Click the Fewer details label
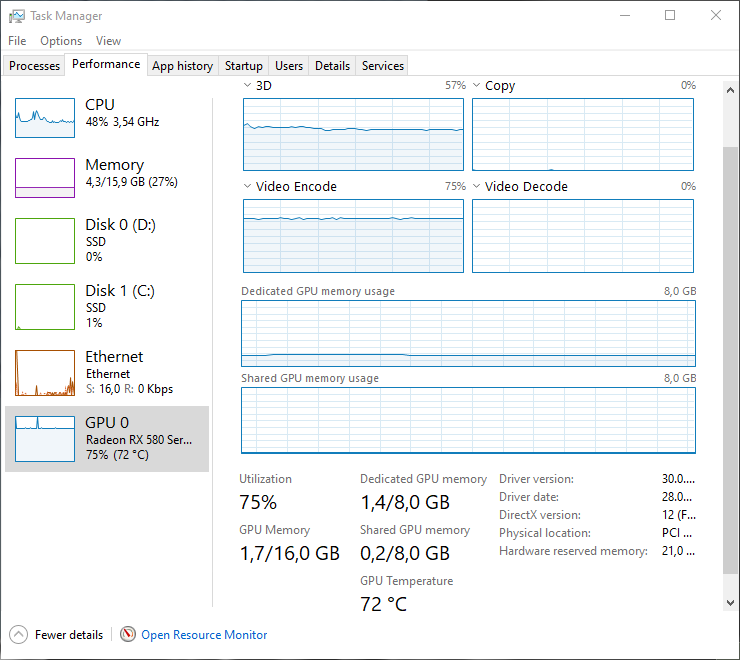Viewport: 740px width, 660px height. pyautogui.click(x=69, y=635)
